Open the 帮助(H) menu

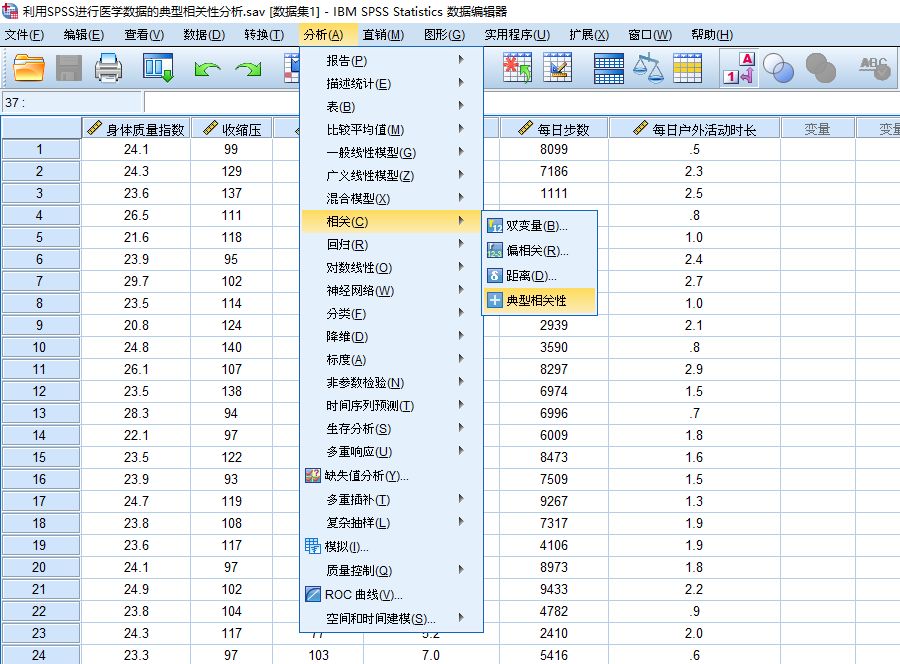pos(712,35)
